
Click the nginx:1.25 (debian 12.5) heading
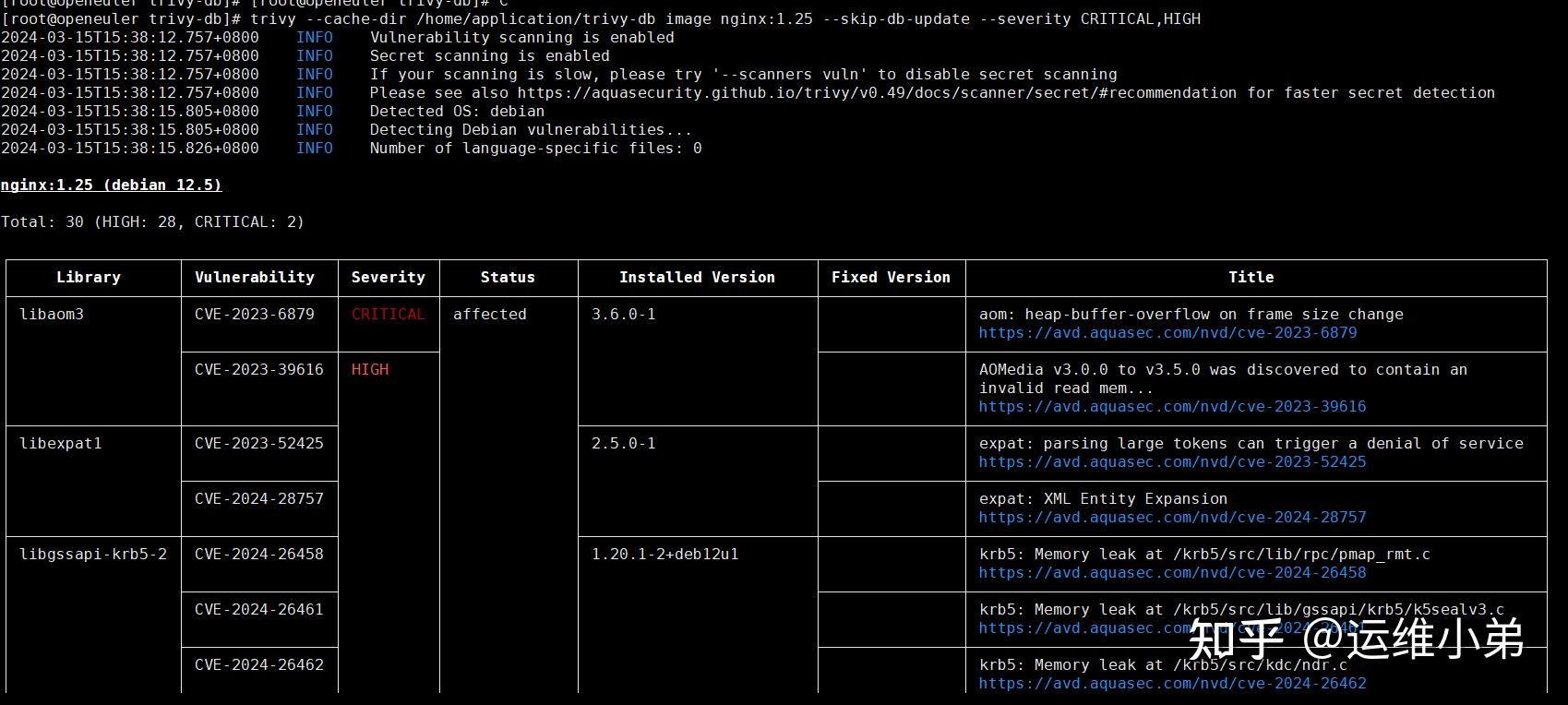tap(111, 185)
